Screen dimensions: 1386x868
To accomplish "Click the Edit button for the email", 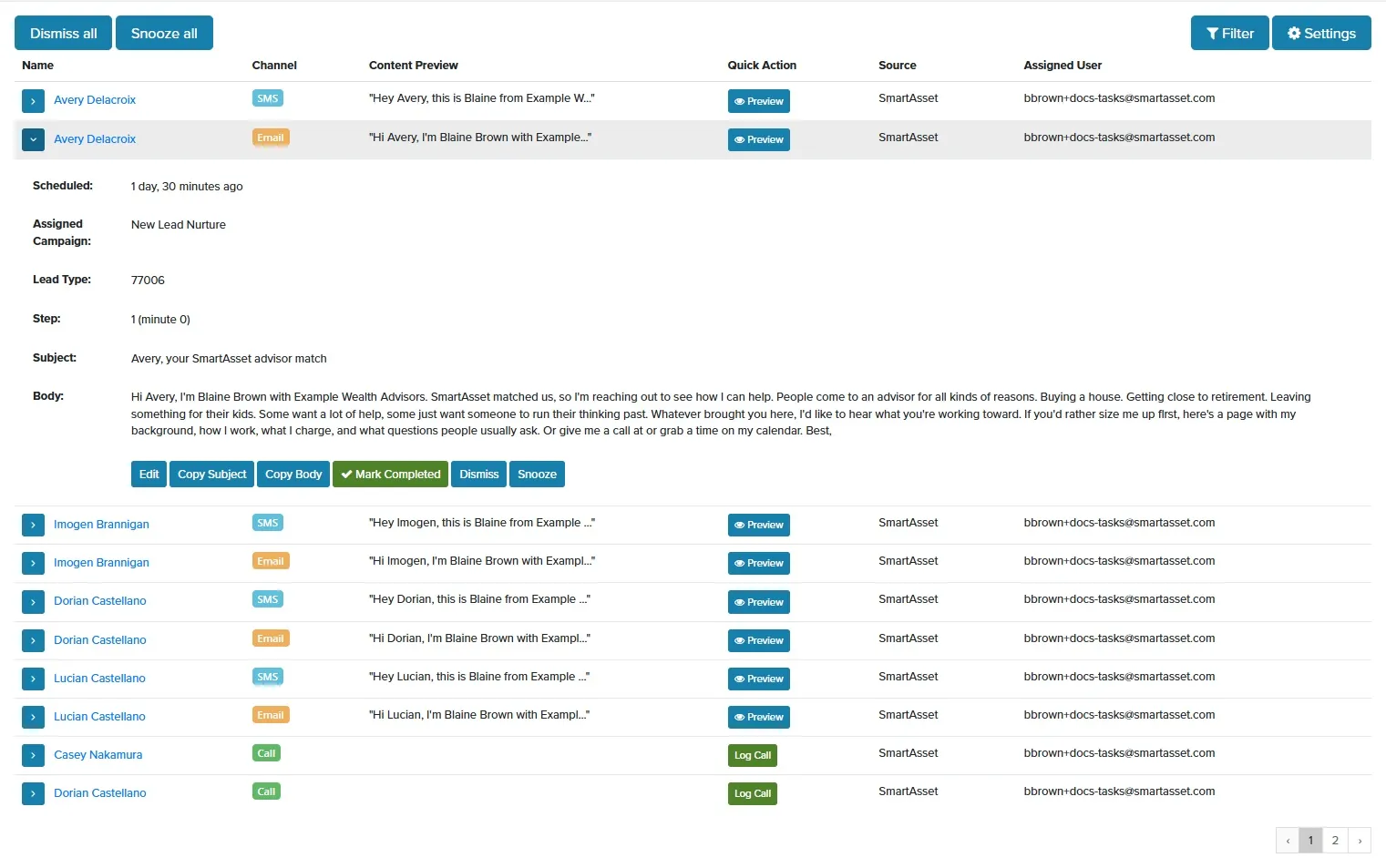I will tap(149, 475).
